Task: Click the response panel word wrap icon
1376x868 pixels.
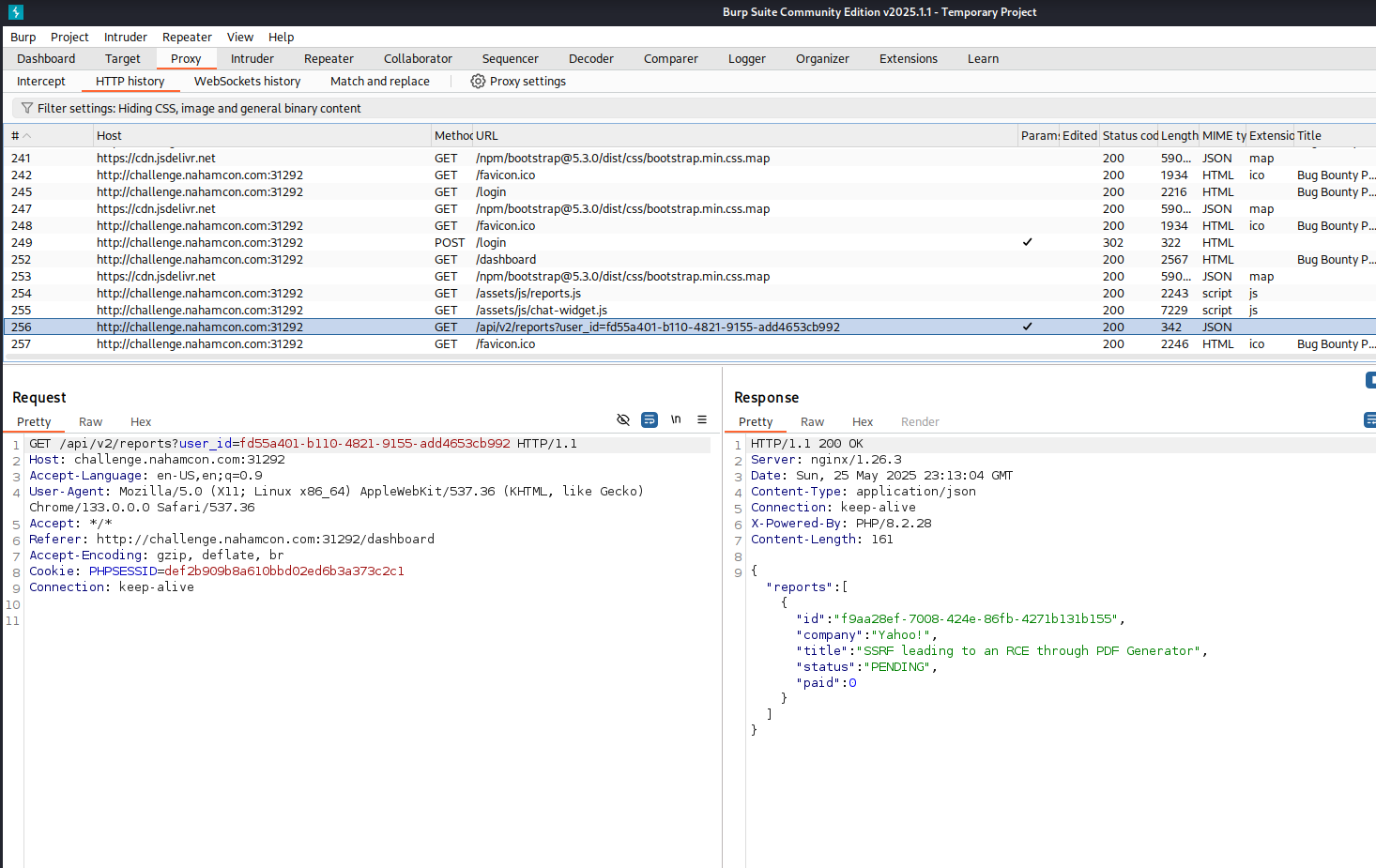Action: coord(1369,419)
